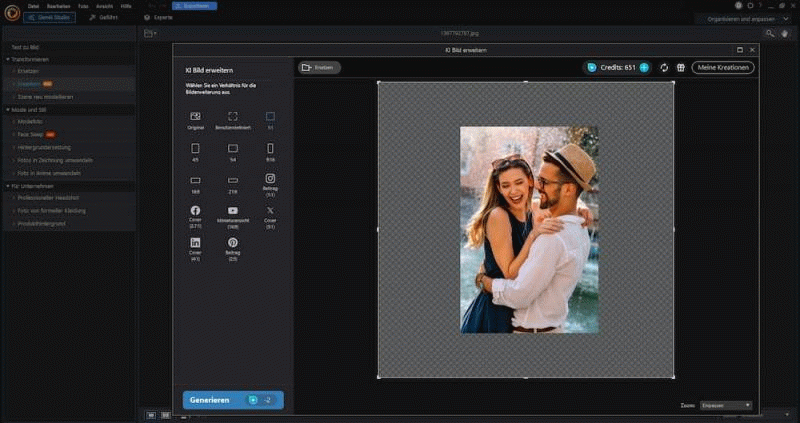Select the Pinterest Beitrag preset
The height and width of the screenshot is (423, 800).
pyautogui.click(x=233, y=242)
